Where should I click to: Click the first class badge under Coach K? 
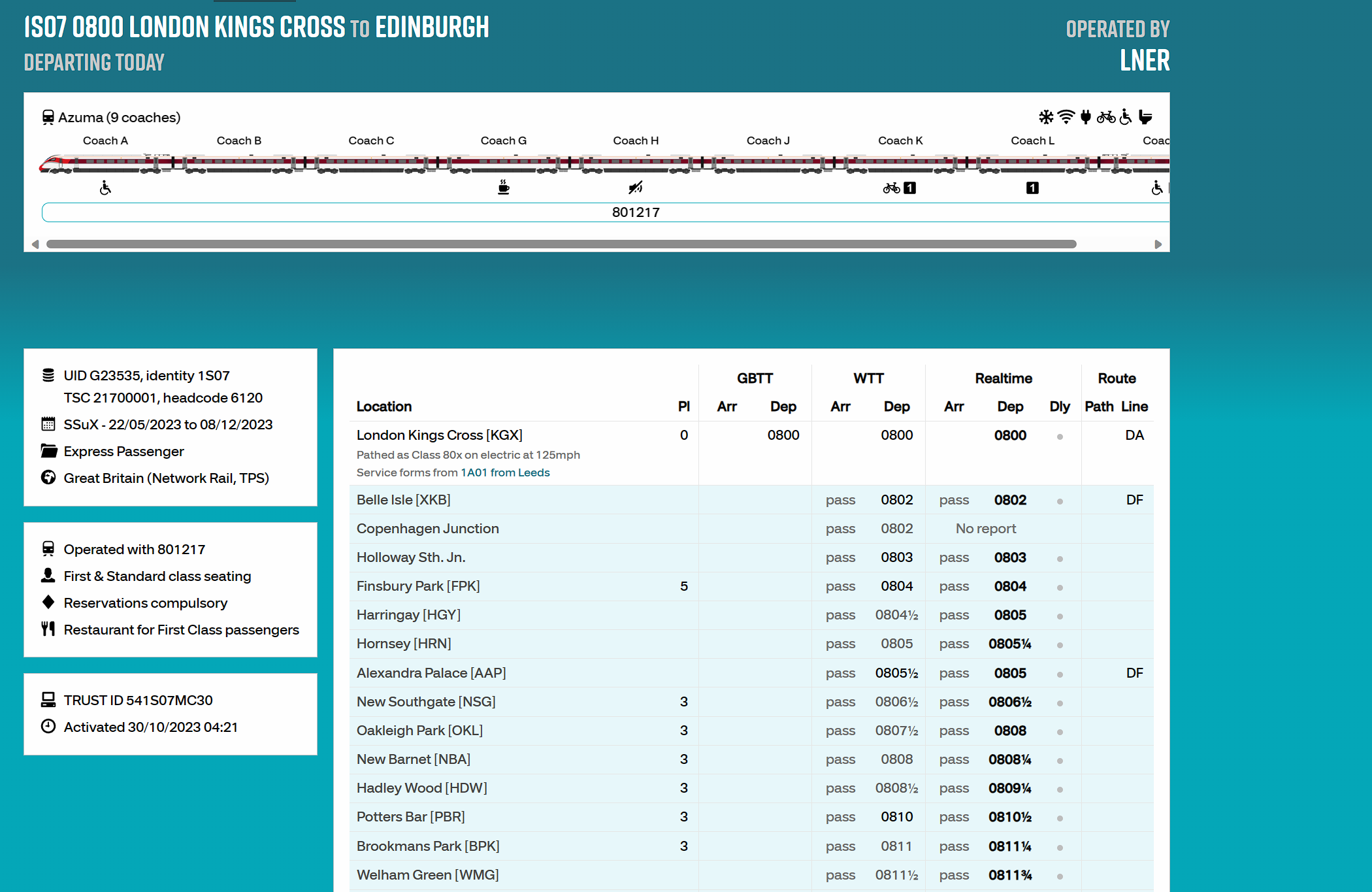(909, 188)
